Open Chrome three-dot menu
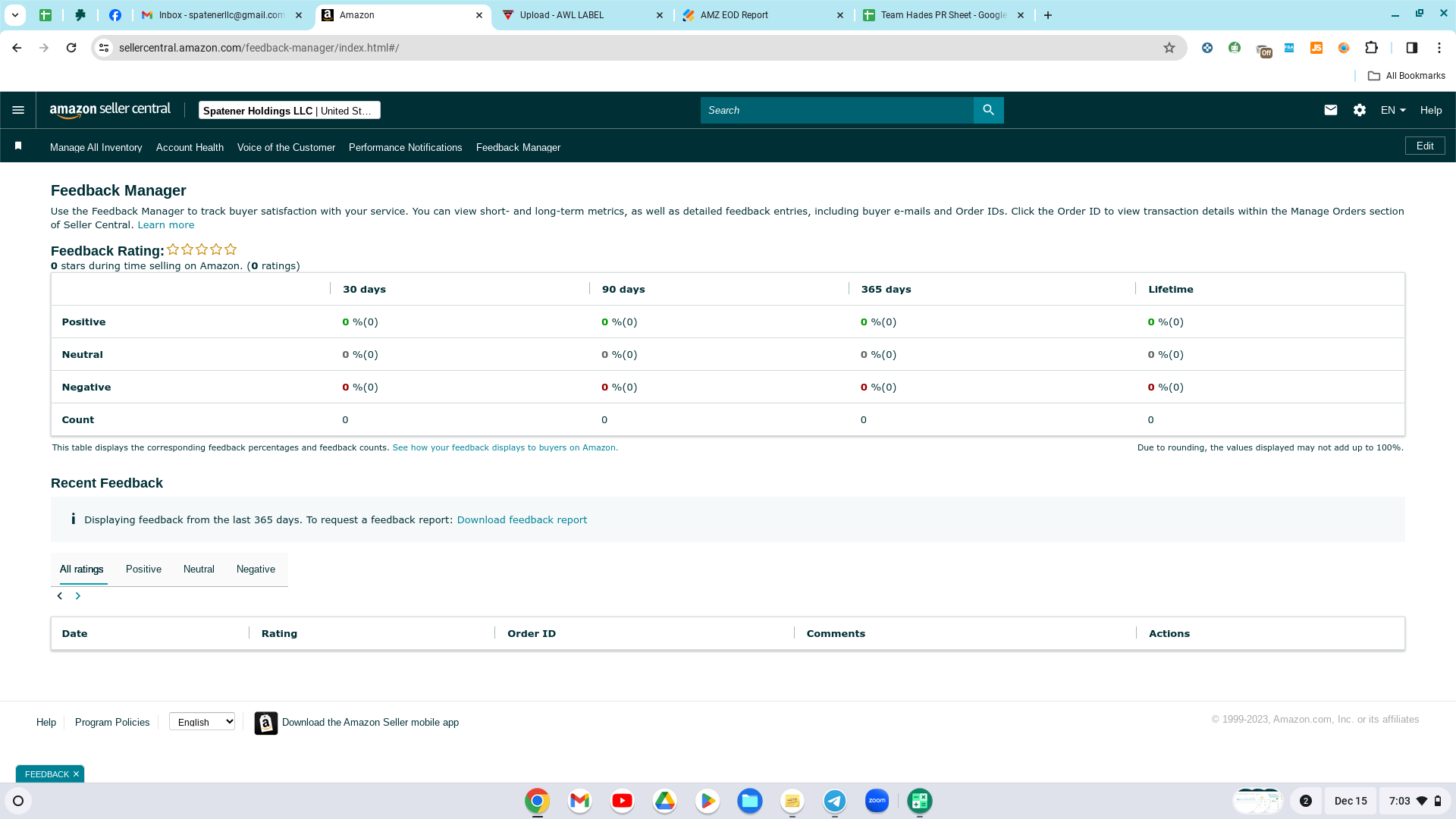1456x819 pixels. 1439,48
